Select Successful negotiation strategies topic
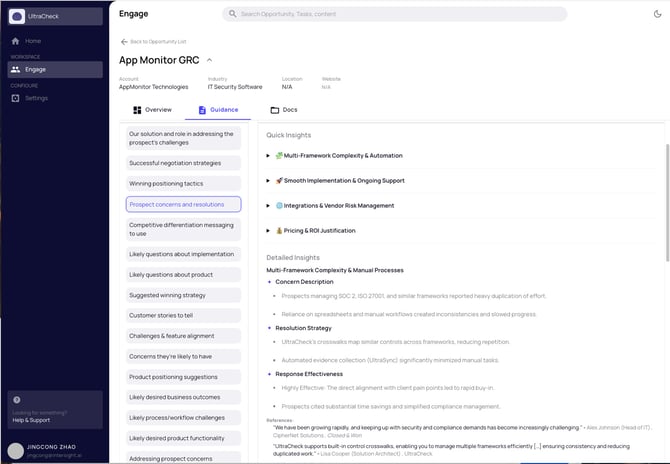Viewport: 670px width, 464px height. point(183,163)
